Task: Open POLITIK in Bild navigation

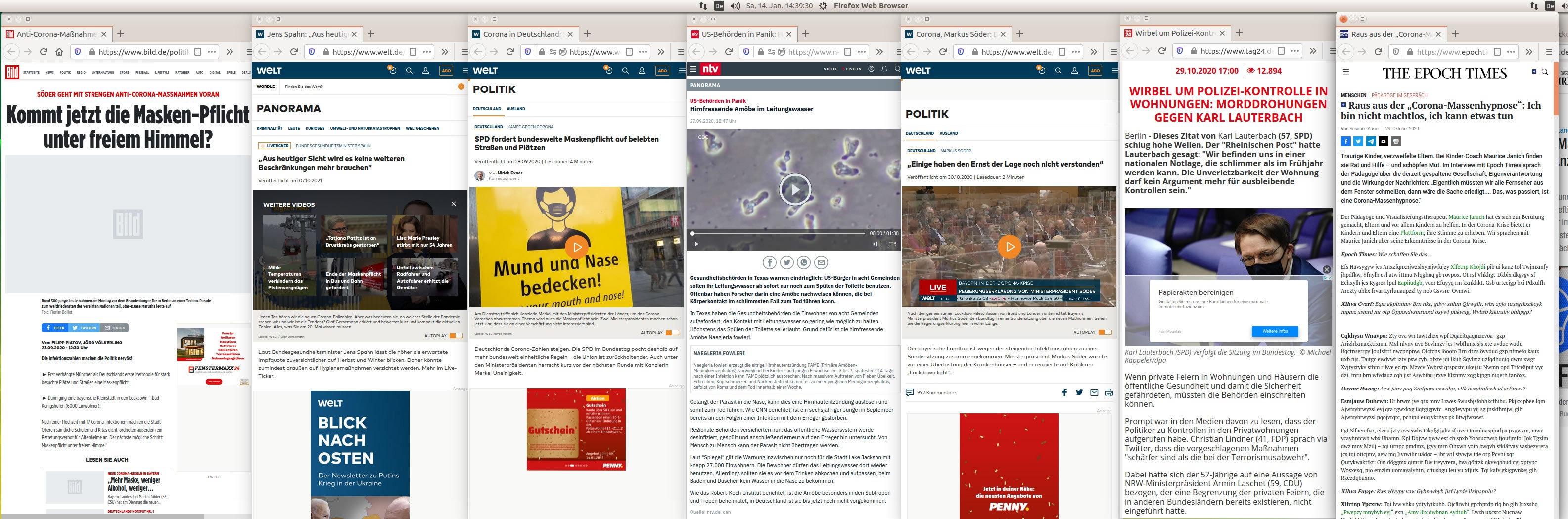Action: [x=65, y=72]
